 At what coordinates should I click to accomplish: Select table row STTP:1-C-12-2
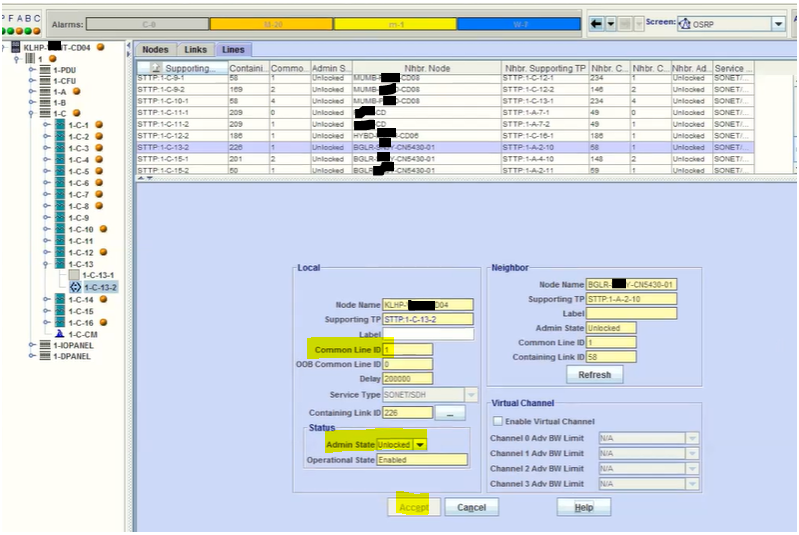click(x=445, y=136)
